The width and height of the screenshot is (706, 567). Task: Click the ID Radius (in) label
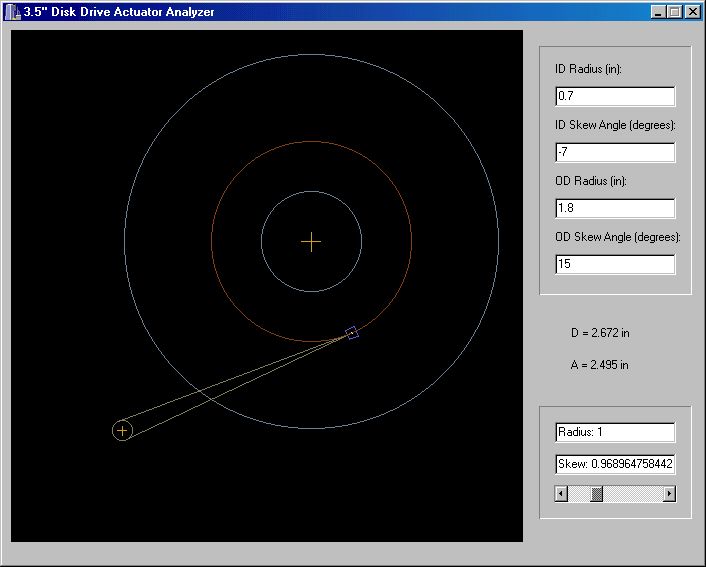[x=588, y=69]
